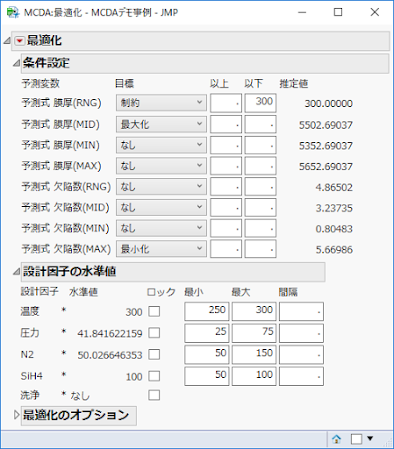Close the MCDA:最適化 window

pyautogui.click(x=375, y=12)
